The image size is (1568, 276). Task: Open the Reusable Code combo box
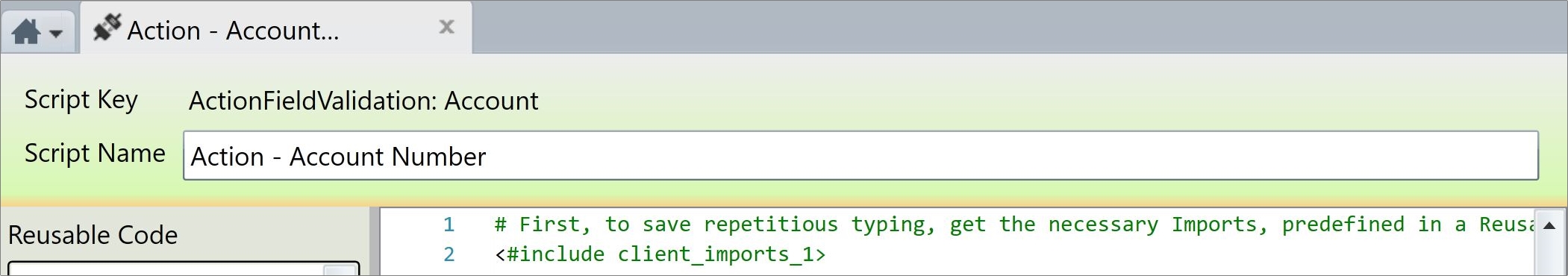pyautogui.click(x=184, y=269)
